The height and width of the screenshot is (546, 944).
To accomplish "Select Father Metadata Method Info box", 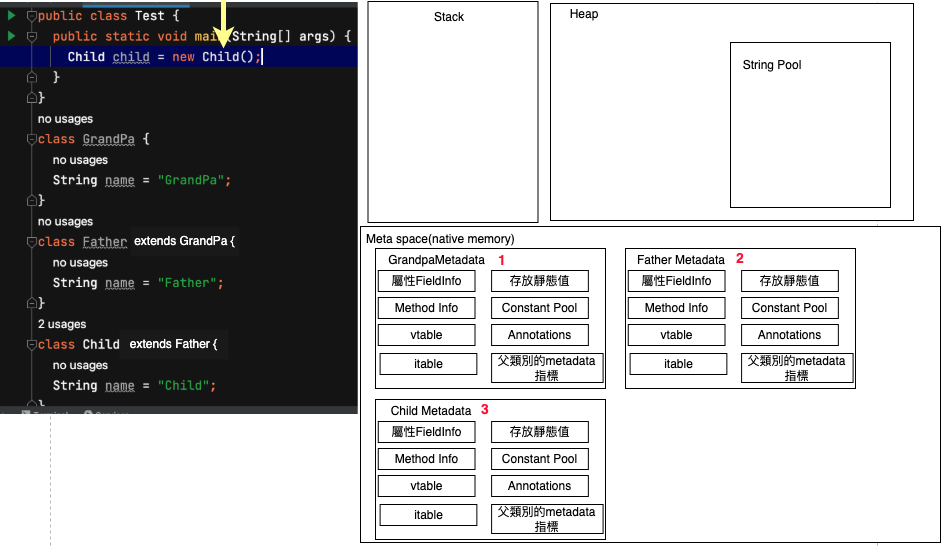I will tap(676, 308).
